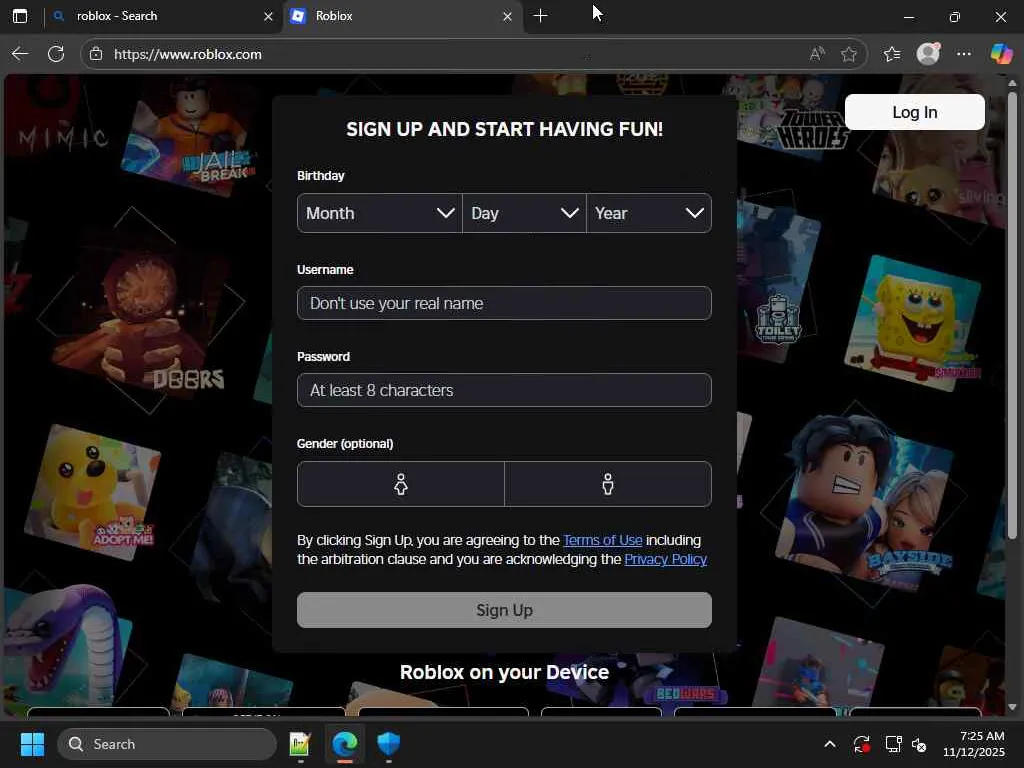Open the Terms of Use link
The height and width of the screenshot is (768, 1024).
tap(602, 540)
